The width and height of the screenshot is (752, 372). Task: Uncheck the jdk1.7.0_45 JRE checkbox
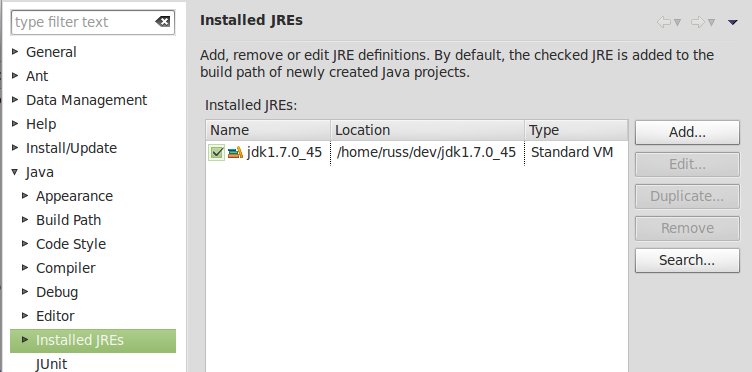click(217, 152)
